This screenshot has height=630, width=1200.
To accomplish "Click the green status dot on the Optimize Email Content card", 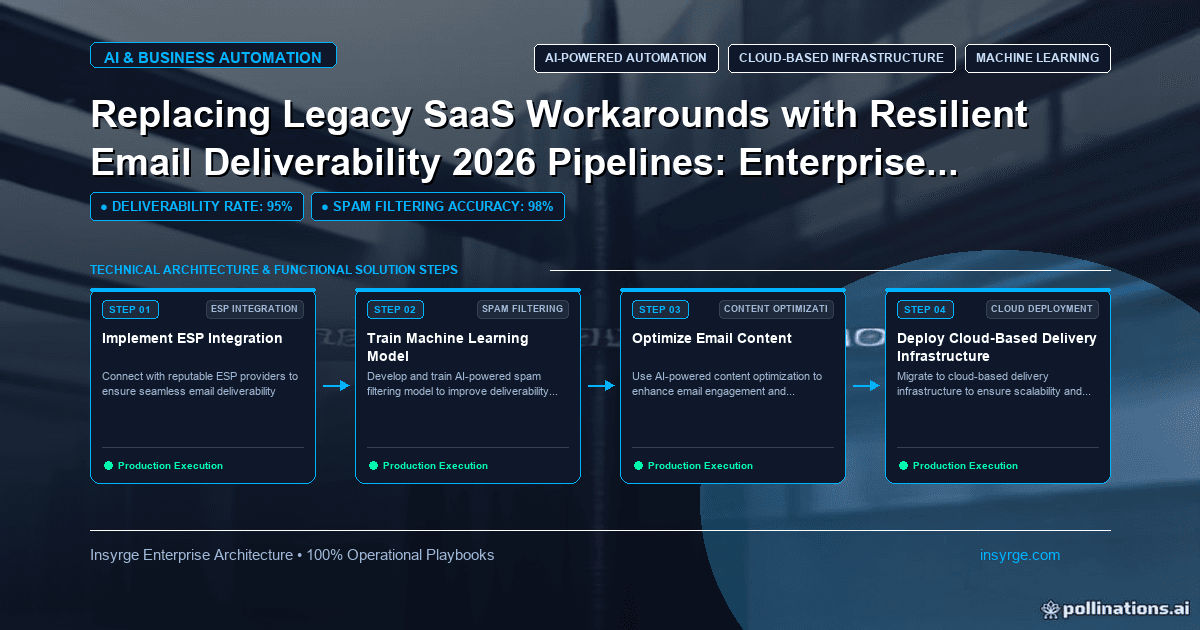I will click(x=638, y=466).
